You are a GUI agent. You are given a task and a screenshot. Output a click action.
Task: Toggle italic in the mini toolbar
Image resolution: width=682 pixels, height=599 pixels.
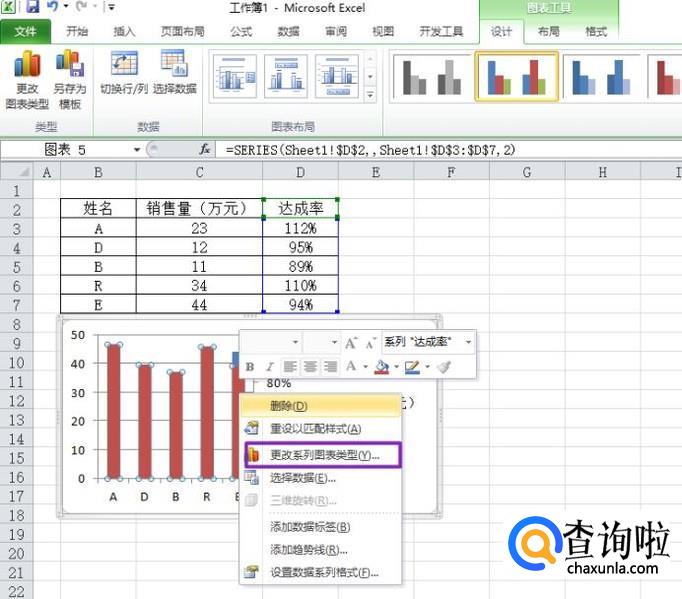270,367
